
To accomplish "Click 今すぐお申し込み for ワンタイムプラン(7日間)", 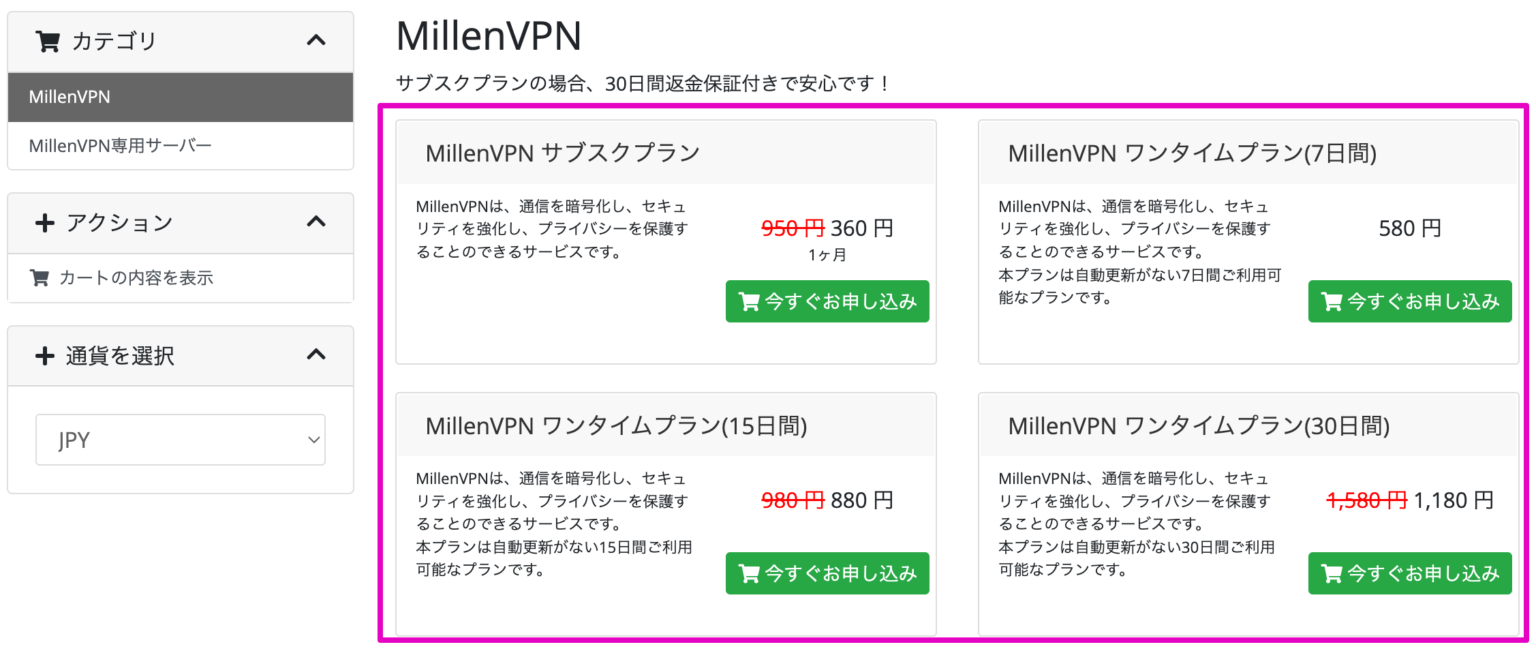I will [x=1410, y=301].
